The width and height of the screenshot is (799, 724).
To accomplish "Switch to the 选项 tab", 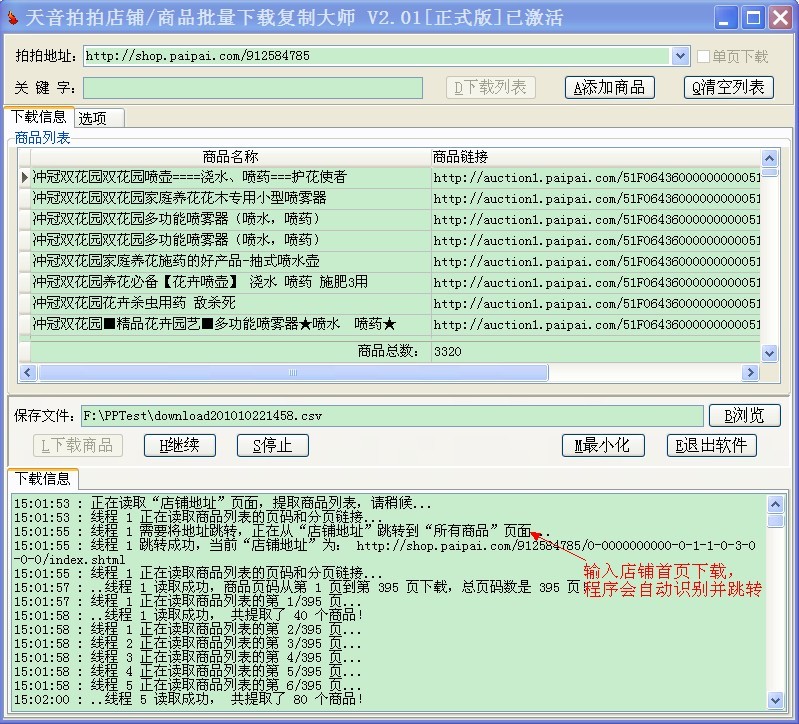I will coord(93,118).
